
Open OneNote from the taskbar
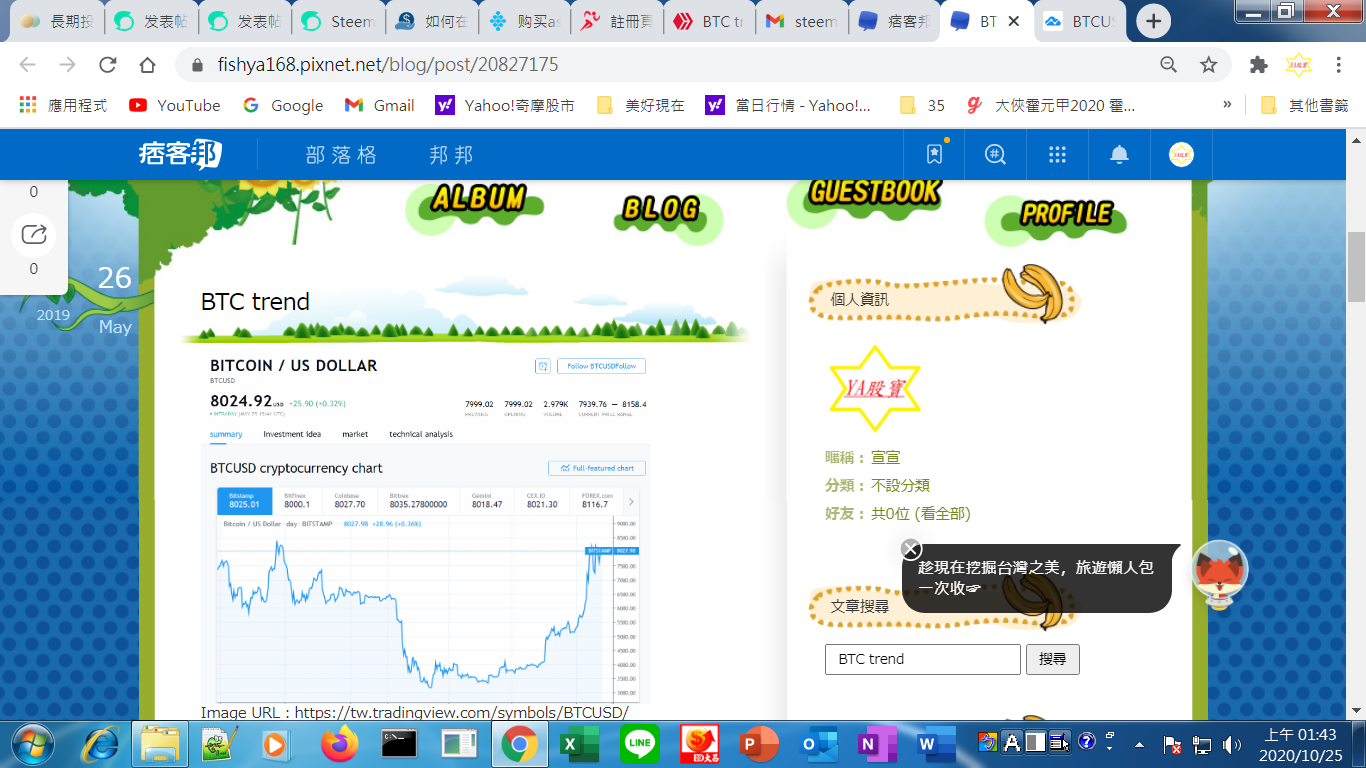point(879,744)
